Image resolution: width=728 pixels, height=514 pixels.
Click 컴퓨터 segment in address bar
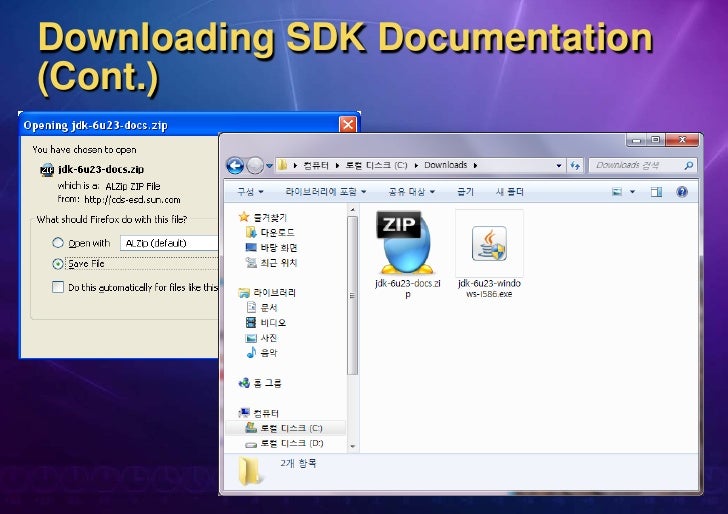pos(316,165)
